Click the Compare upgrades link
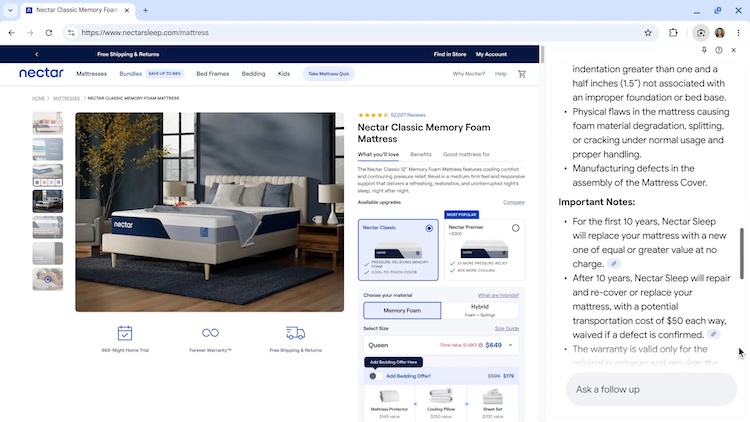Screen dimensions: 750x422 [x=513, y=202]
